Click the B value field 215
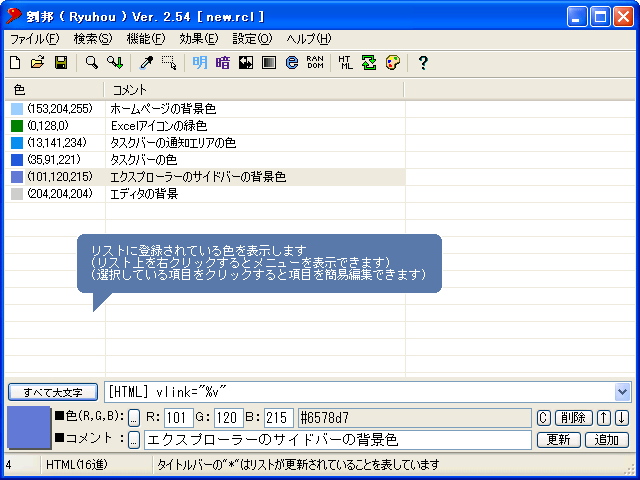 pyautogui.click(x=278, y=418)
